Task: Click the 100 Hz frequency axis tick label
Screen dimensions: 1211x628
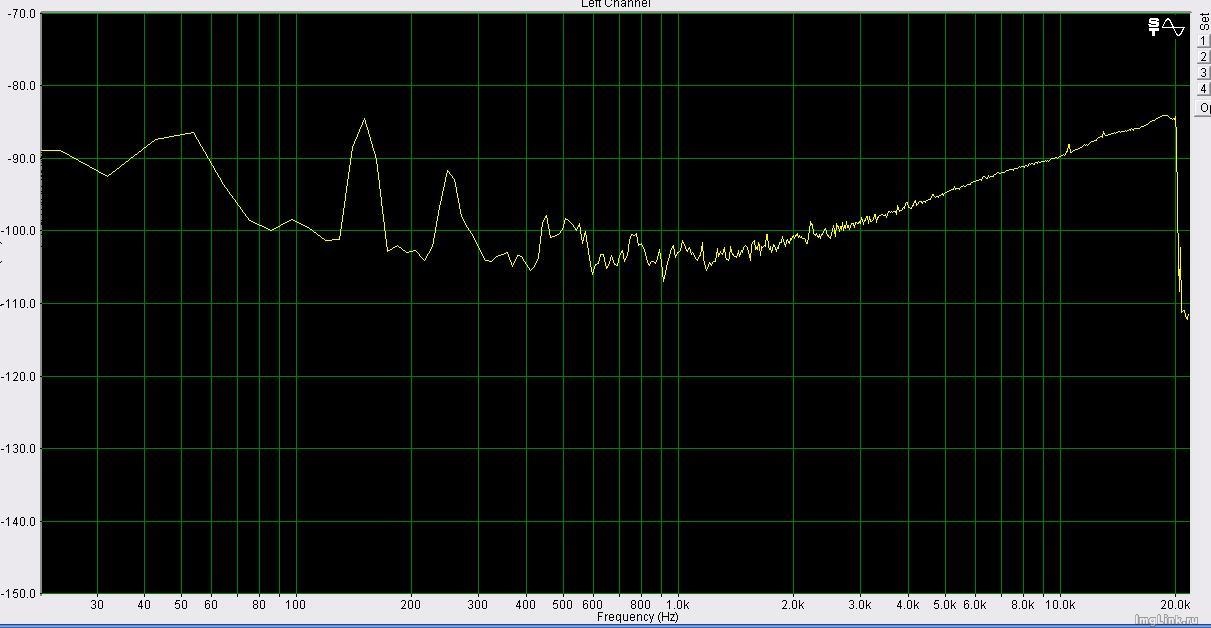Action: click(x=295, y=605)
